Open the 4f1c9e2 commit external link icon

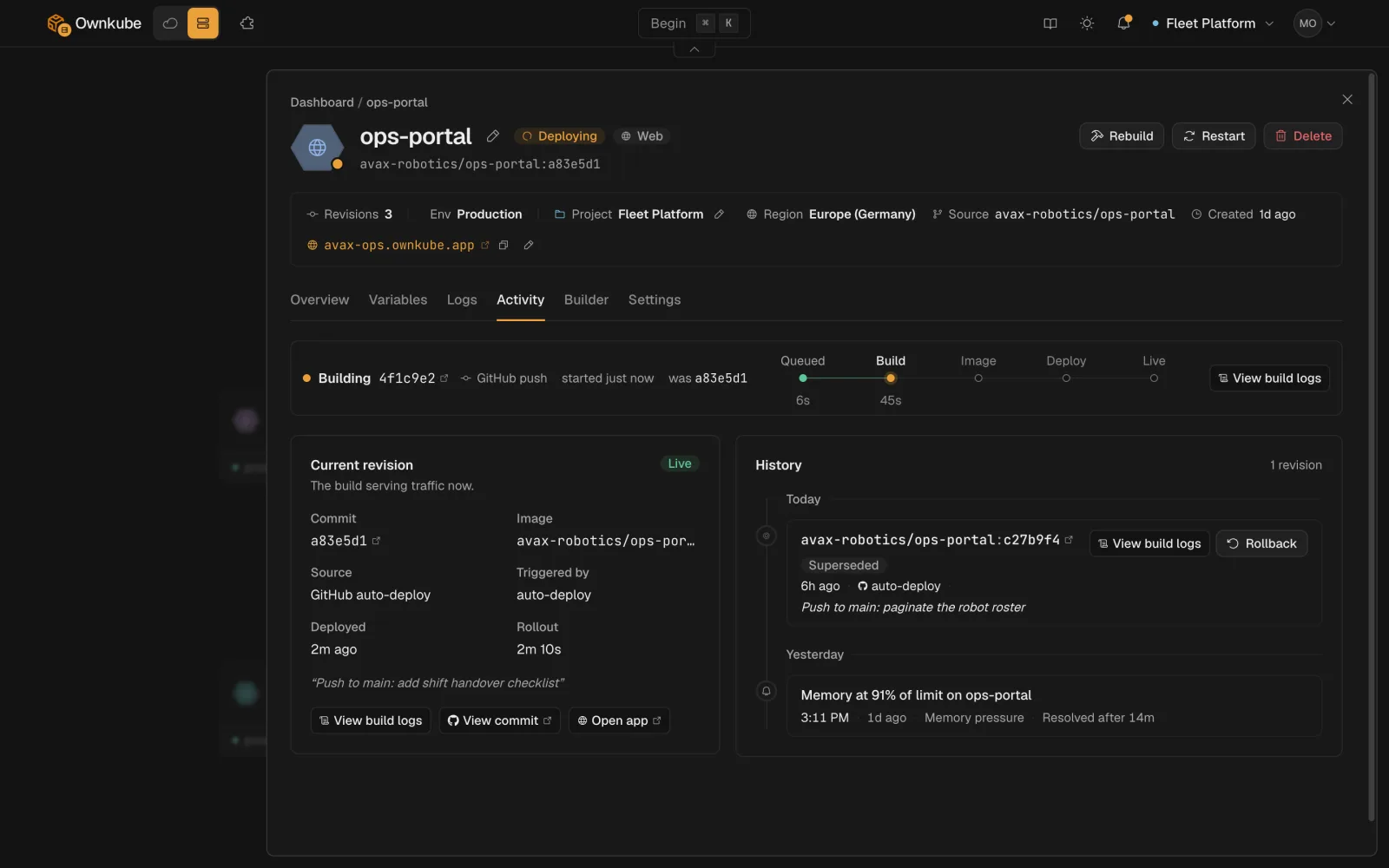[x=444, y=378]
